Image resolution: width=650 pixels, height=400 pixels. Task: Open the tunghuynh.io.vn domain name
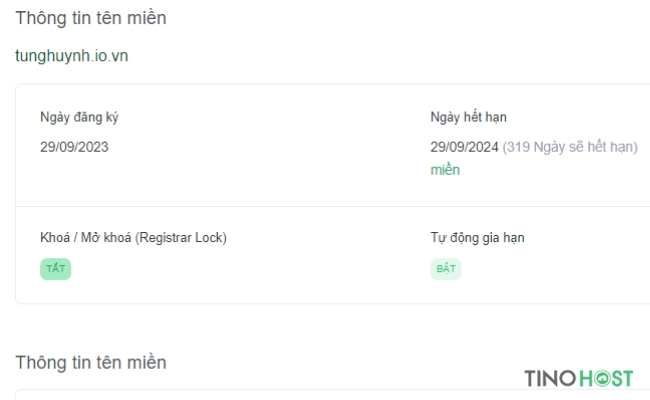click(x=72, y=56)
